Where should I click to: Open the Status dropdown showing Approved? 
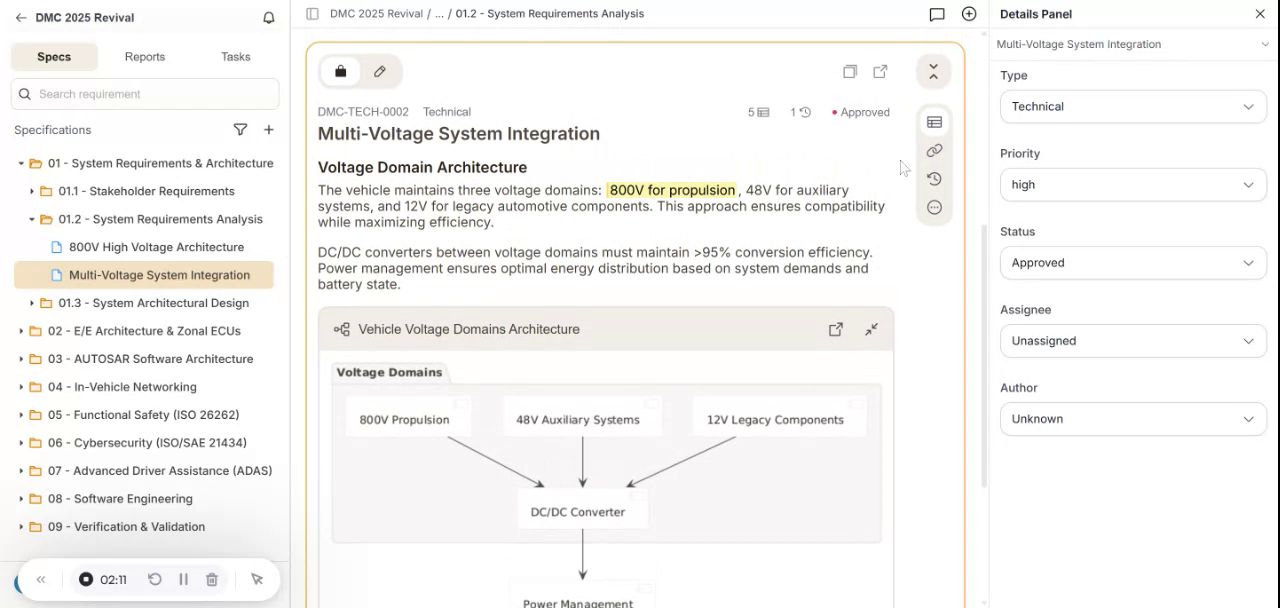[1133, 263]
